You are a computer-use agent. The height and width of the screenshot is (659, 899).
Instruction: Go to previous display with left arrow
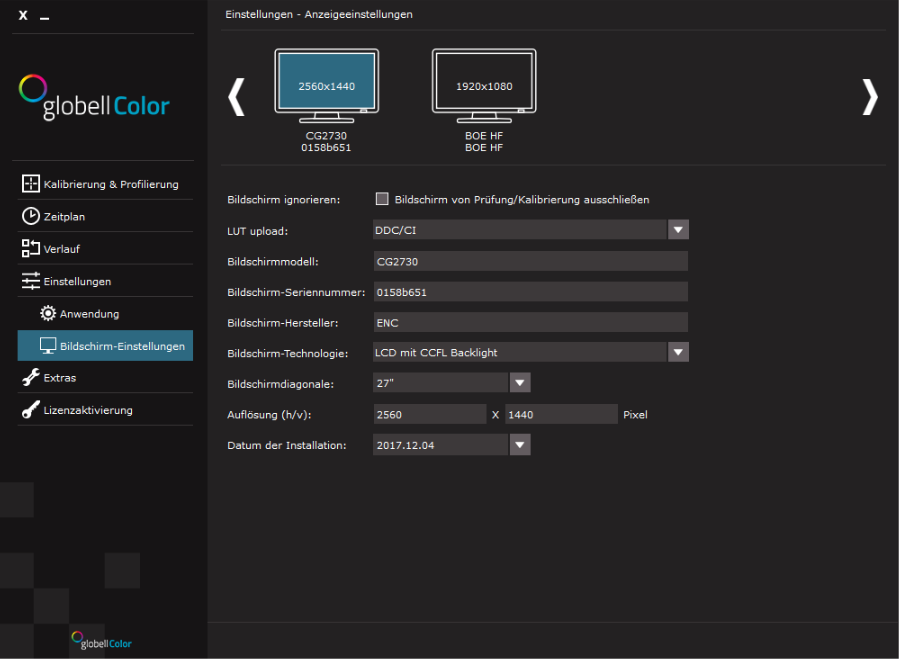click(x=236, y=97)
